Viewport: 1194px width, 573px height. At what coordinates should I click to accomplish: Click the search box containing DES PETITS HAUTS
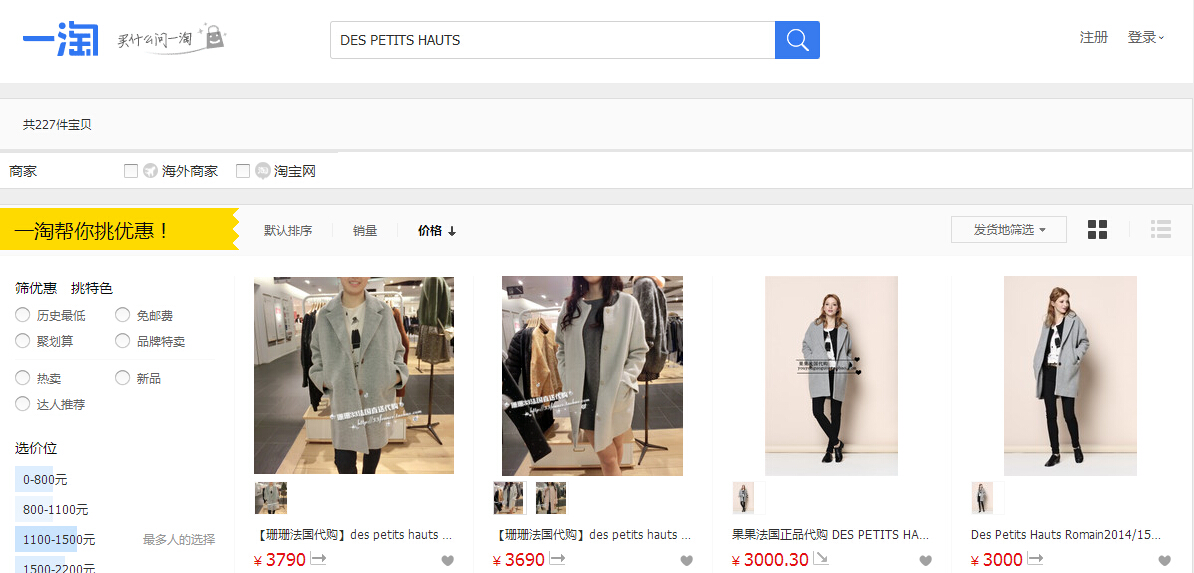coord(552,40)
